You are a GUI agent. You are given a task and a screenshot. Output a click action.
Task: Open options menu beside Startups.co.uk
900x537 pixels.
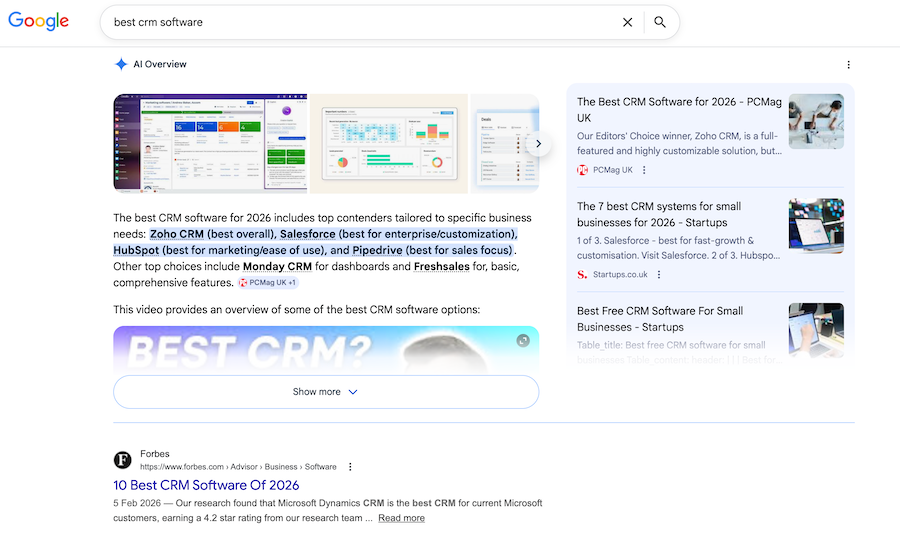(659, 274)
